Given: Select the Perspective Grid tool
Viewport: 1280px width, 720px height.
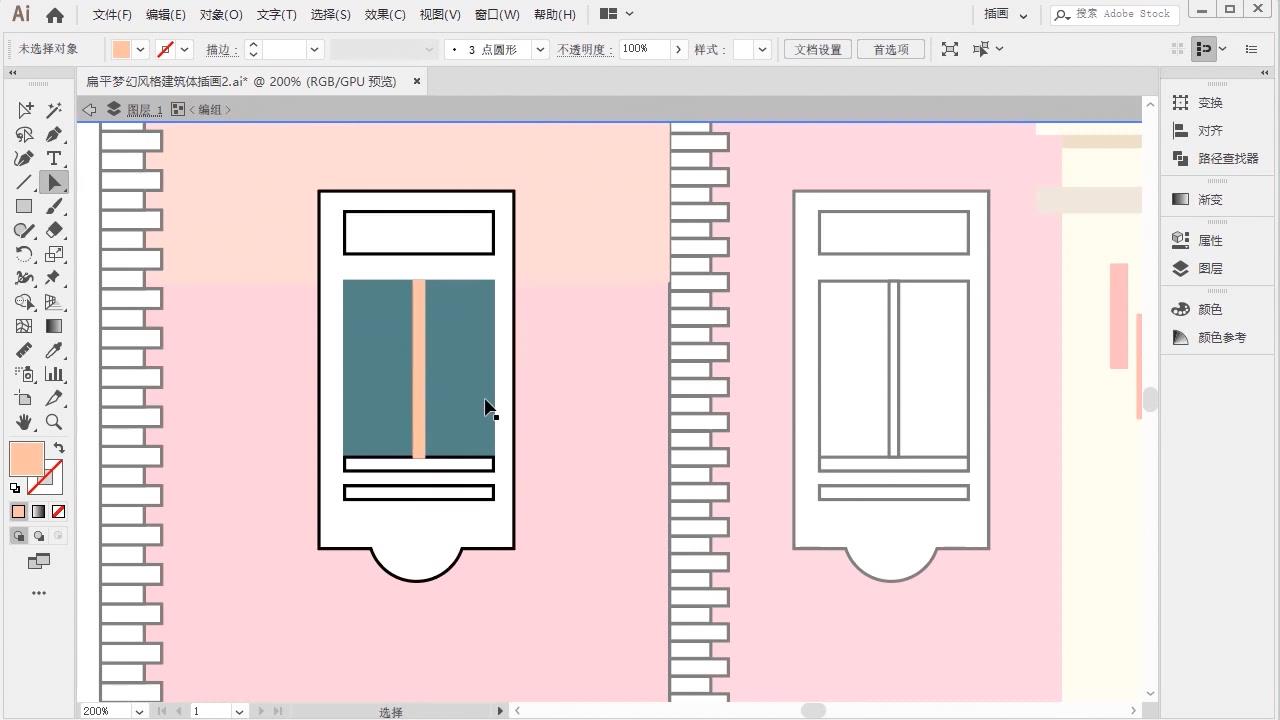Looking at the screenshot, I should [x=54, y=302].
